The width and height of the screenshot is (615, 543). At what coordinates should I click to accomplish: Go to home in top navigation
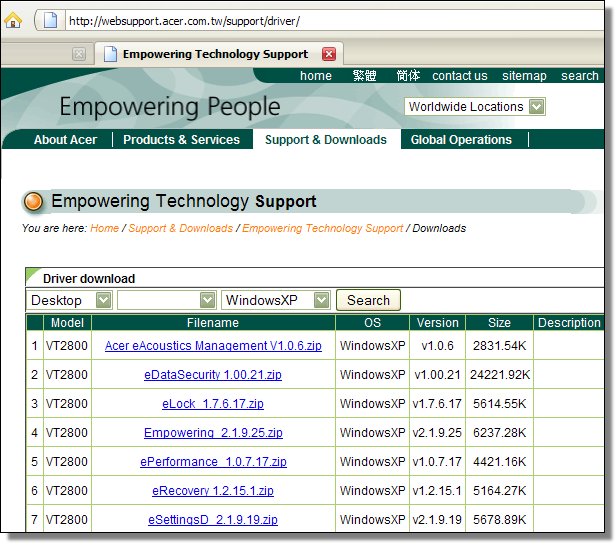pos(316,76)
